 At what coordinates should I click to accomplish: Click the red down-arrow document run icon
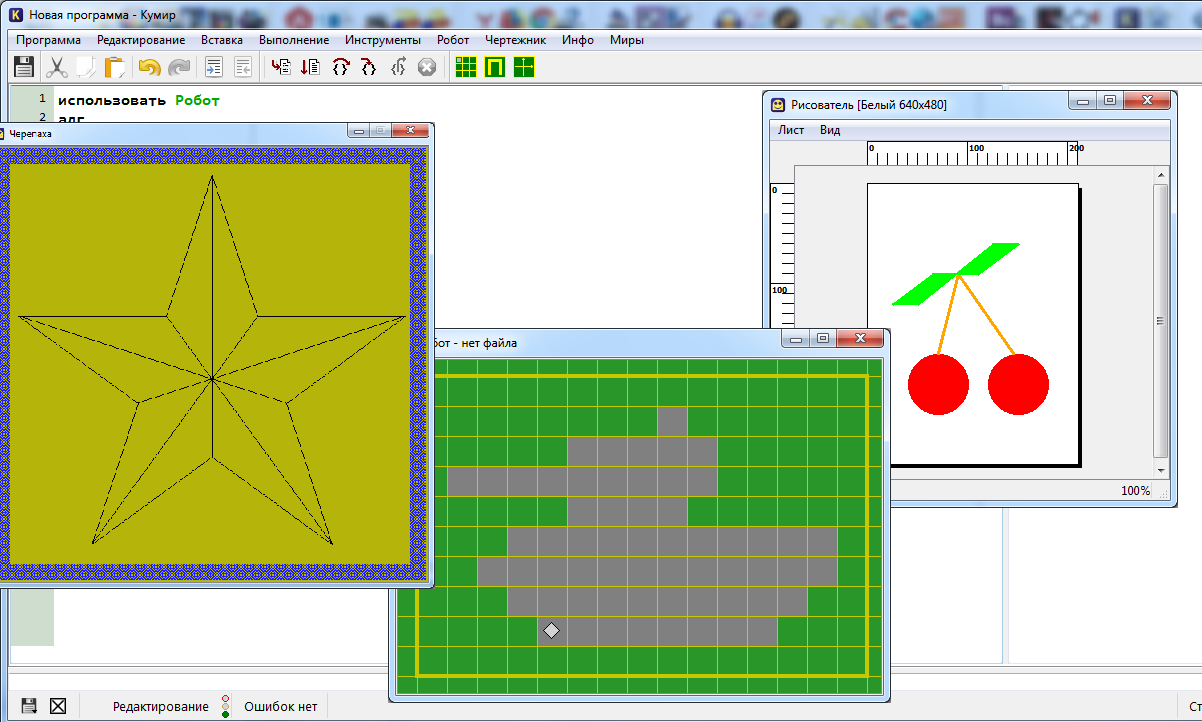point(310,67)
